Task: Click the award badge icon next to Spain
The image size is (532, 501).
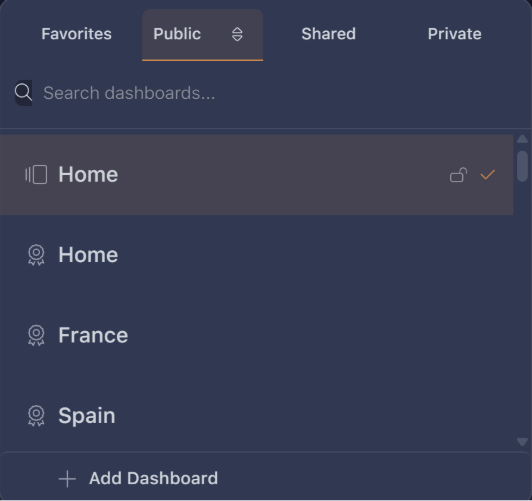Action: [x=36, y=416]
